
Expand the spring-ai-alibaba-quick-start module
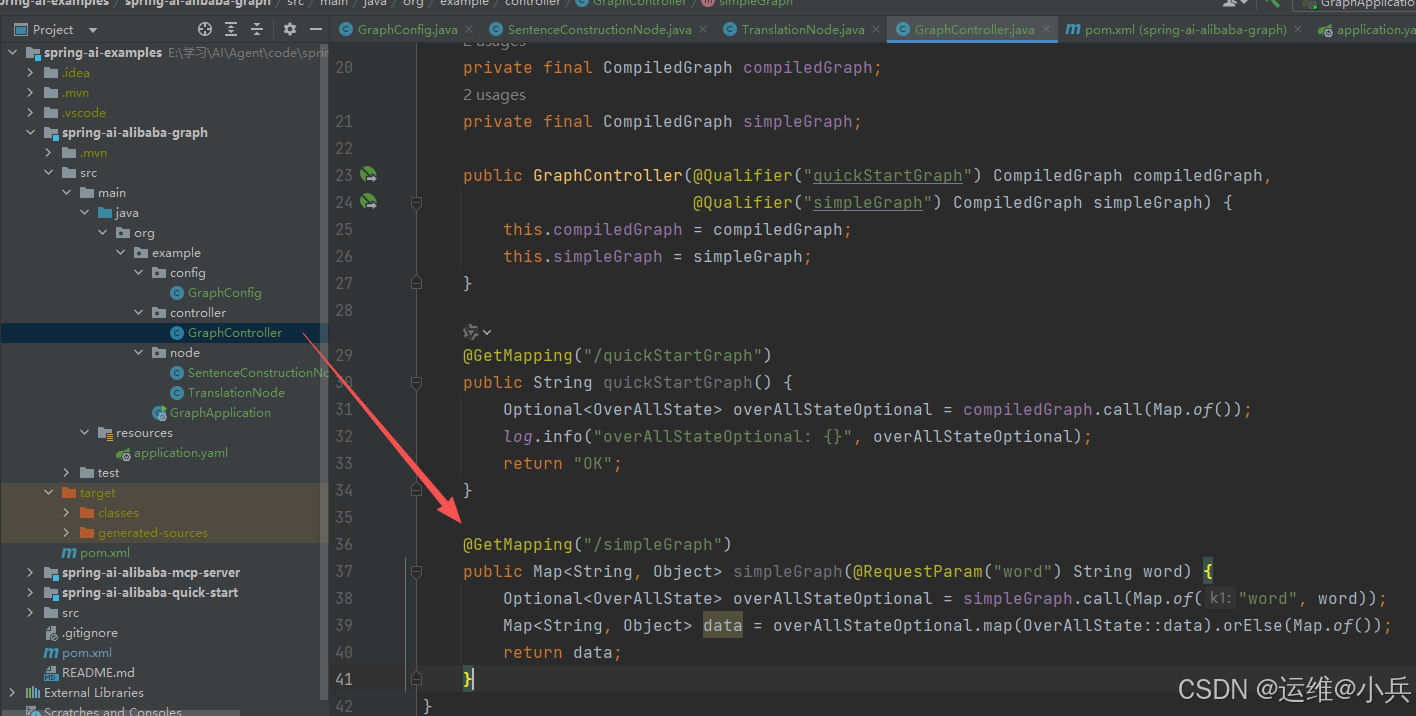point(30,593)
